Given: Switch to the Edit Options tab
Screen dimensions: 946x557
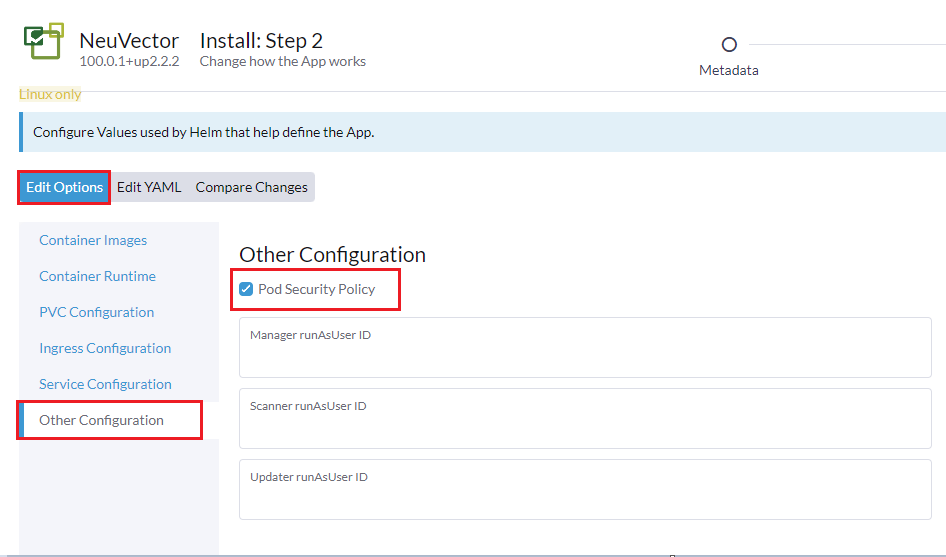Looking at the screenshot, I should (65, 187).
